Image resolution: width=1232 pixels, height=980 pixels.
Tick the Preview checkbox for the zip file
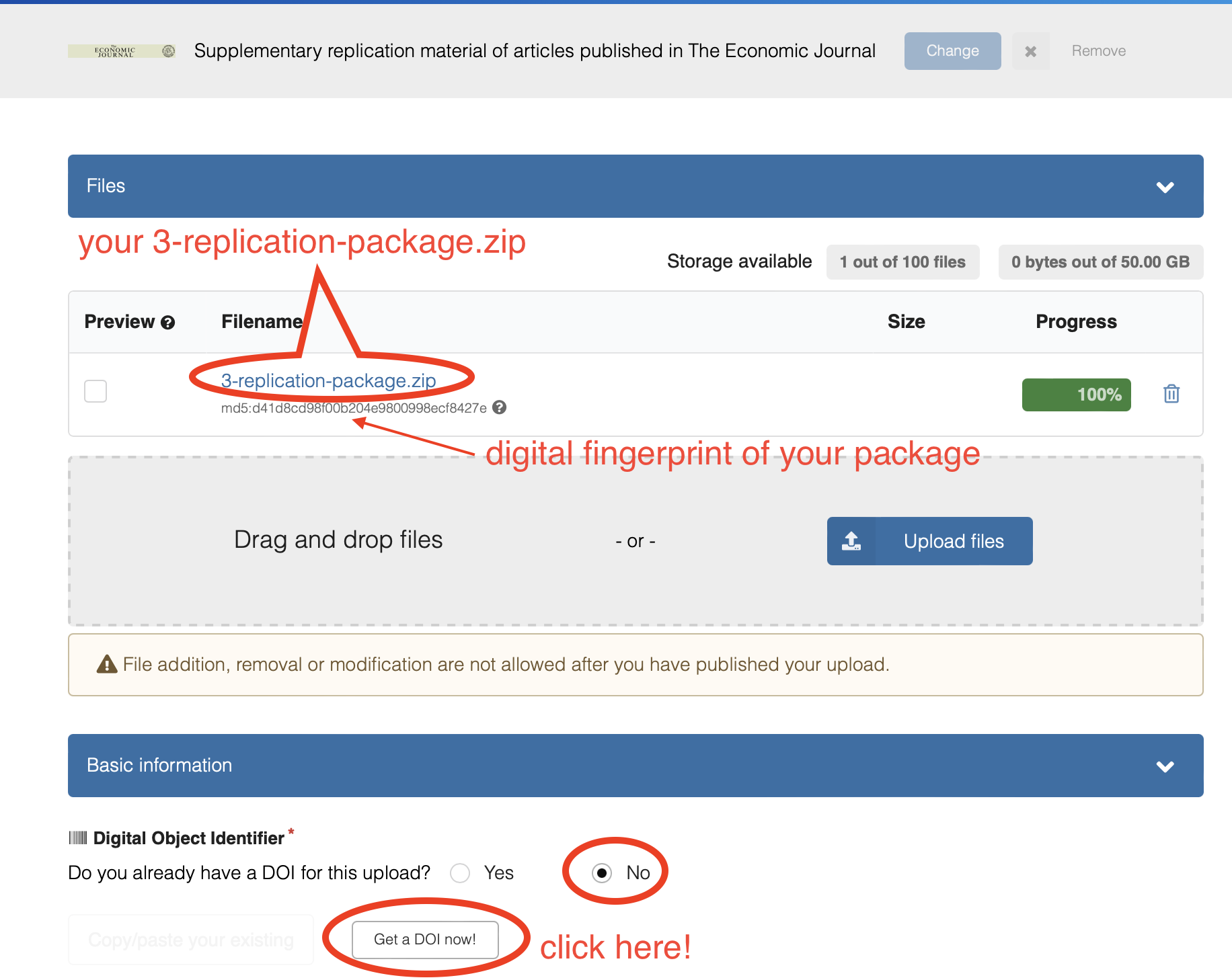point(95,391)
